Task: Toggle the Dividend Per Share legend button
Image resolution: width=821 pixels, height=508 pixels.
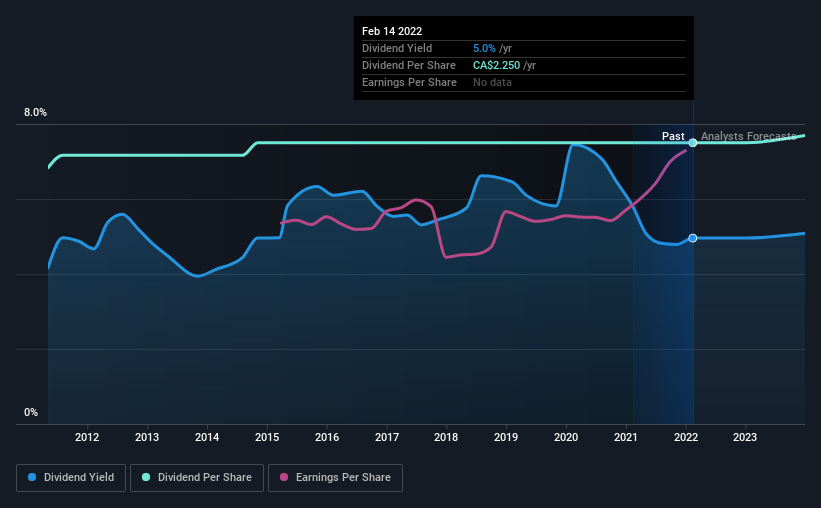Action: 197,478
